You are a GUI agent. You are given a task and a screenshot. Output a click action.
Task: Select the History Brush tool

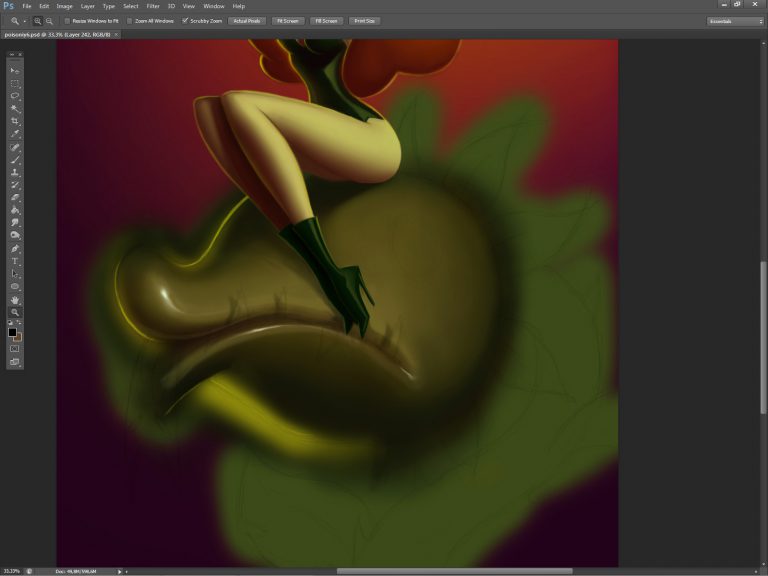[15, 186]
